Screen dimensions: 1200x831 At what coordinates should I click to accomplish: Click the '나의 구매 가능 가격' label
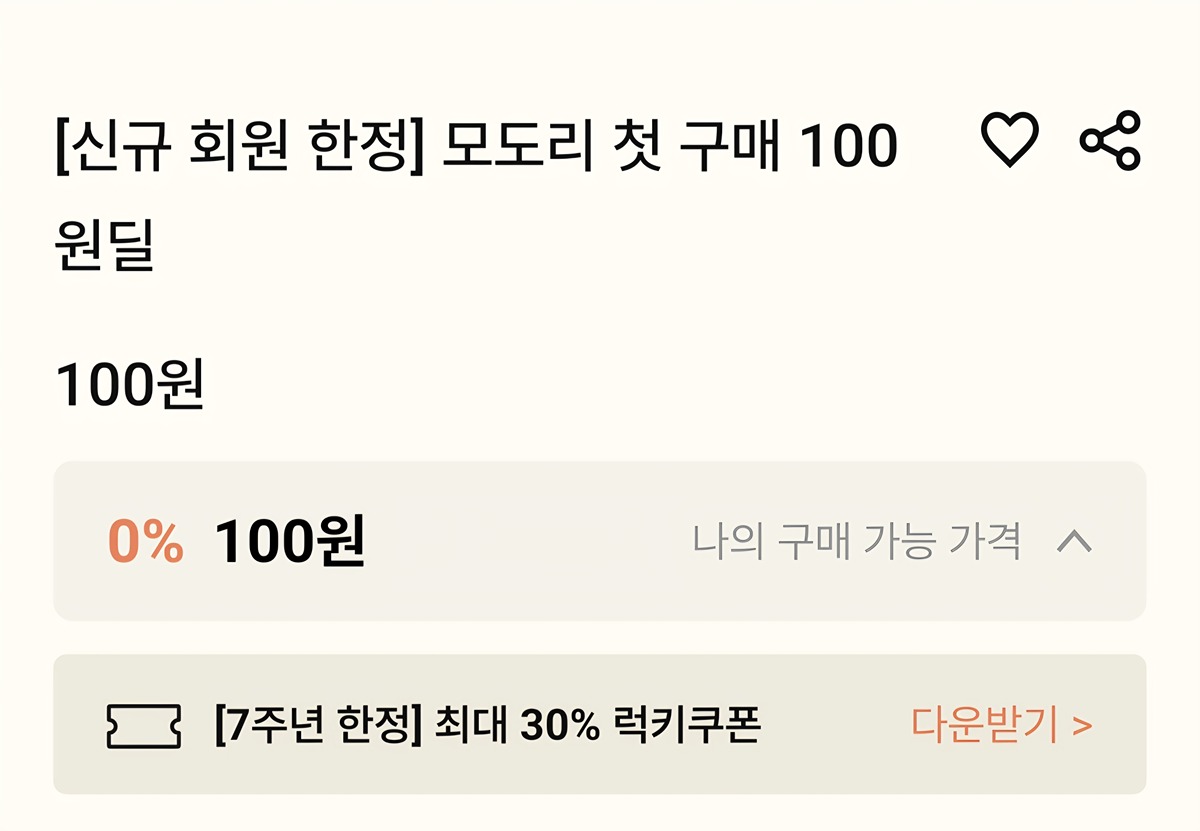point(857,541)
